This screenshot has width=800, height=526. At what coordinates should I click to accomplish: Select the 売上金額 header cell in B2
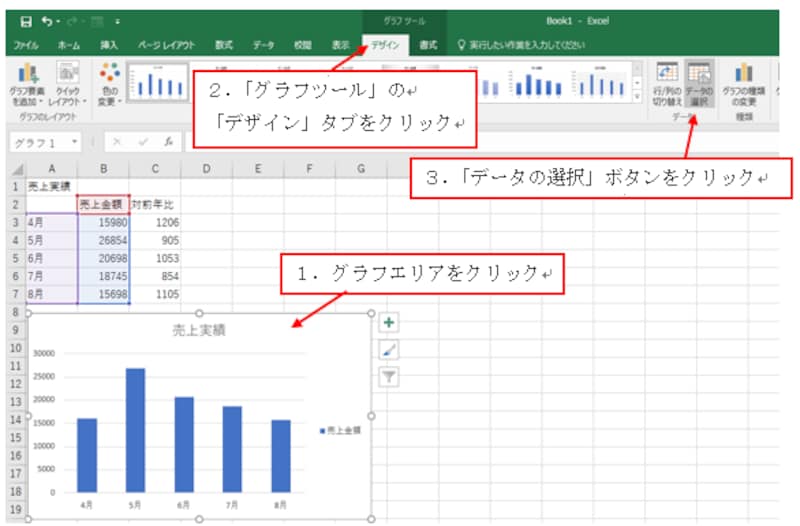pyautogui.click(x=104, y=205)
